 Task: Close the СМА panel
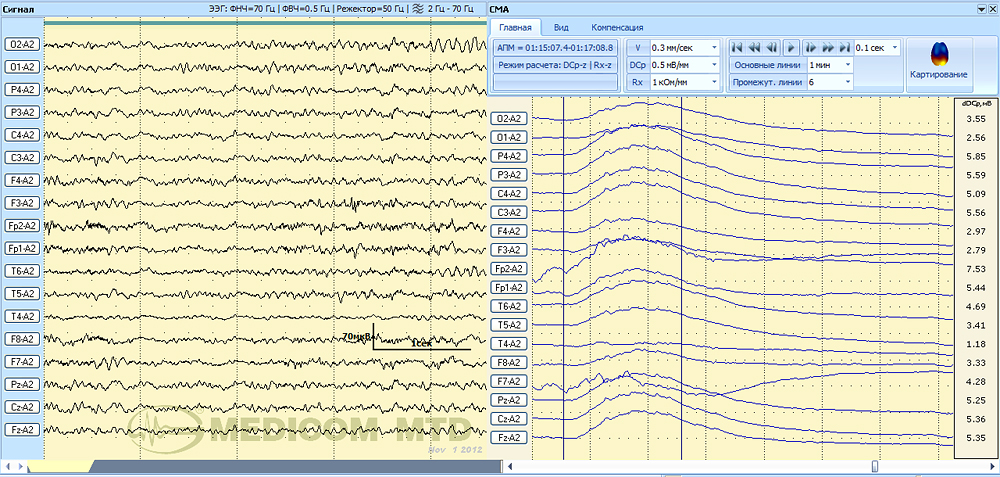click(992, 9)
